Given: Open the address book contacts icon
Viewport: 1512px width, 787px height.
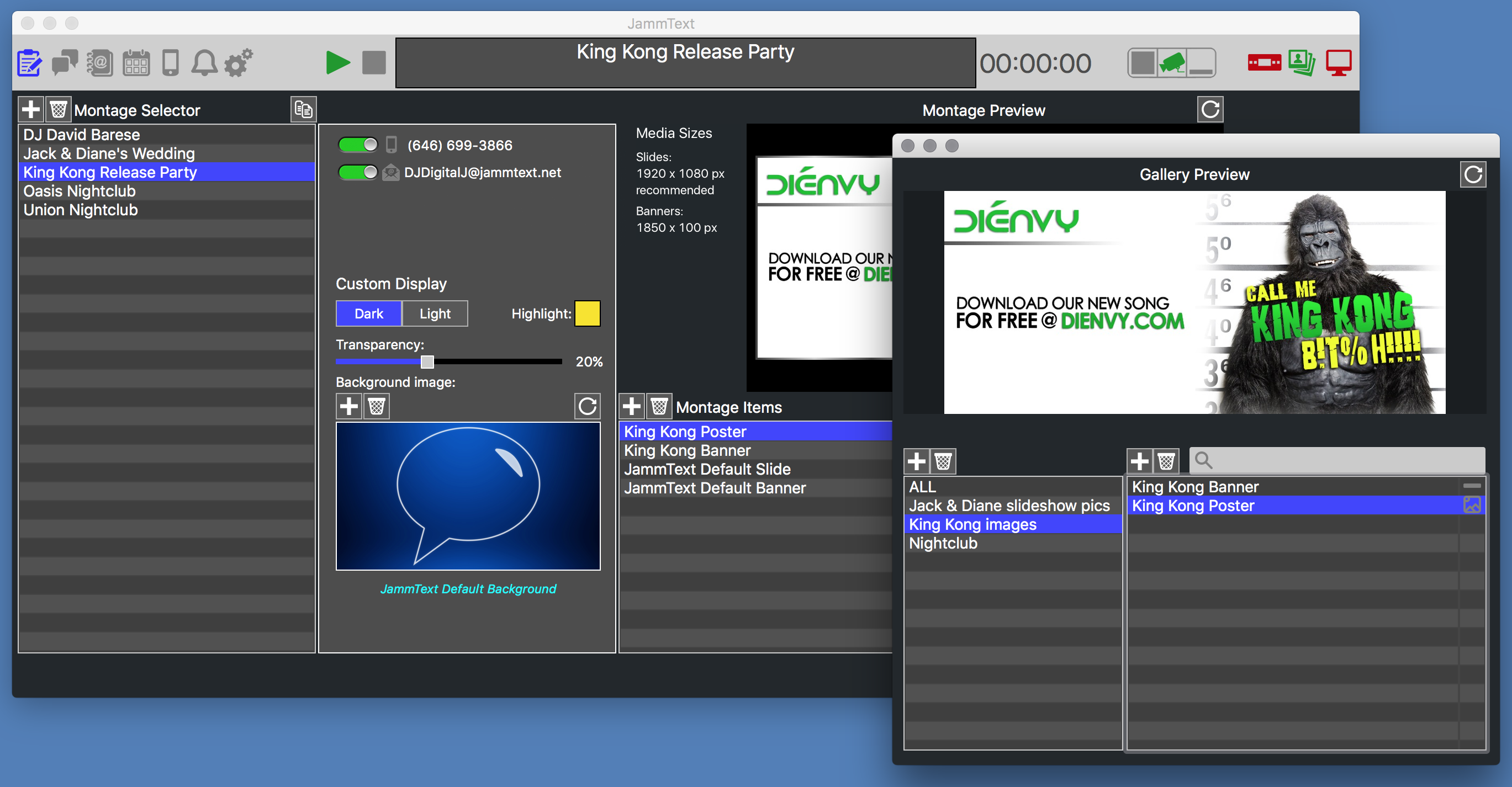Looking at the screenshot, I should [100, 63].
